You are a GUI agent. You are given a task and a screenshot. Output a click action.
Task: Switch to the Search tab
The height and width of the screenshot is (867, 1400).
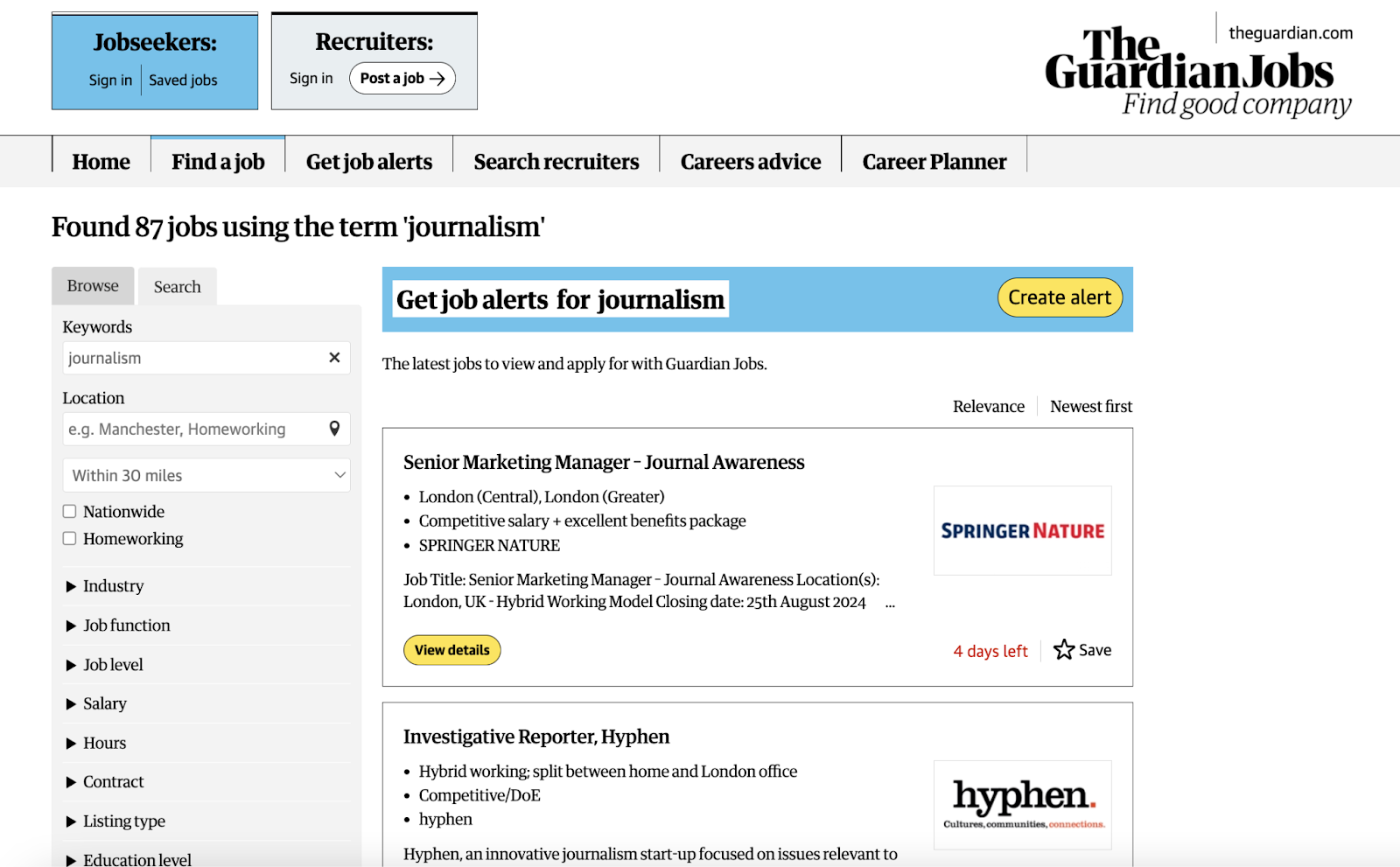178,287
